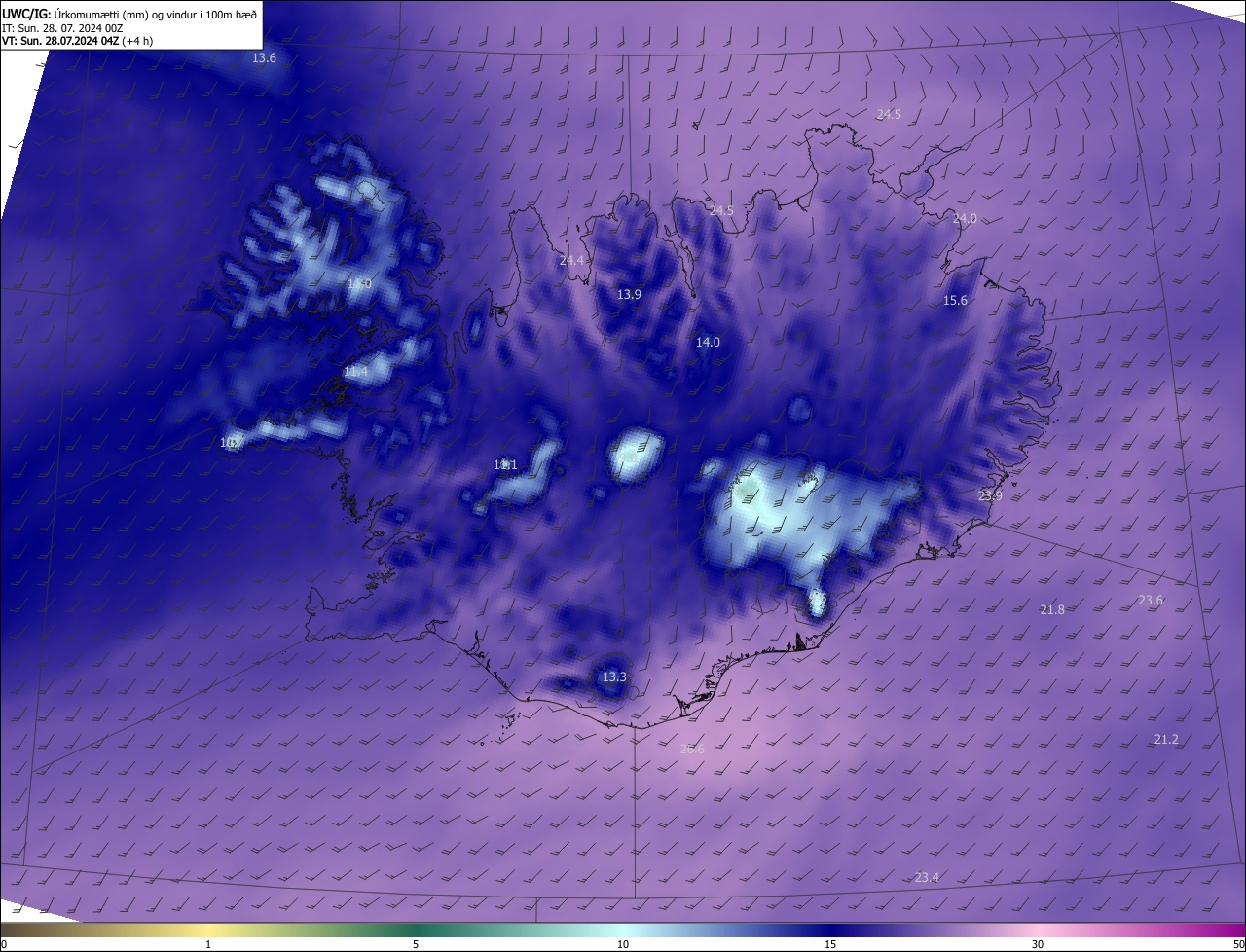Select the 21.2 value label
This screenshot has height=952, width=1246.
1166,740
